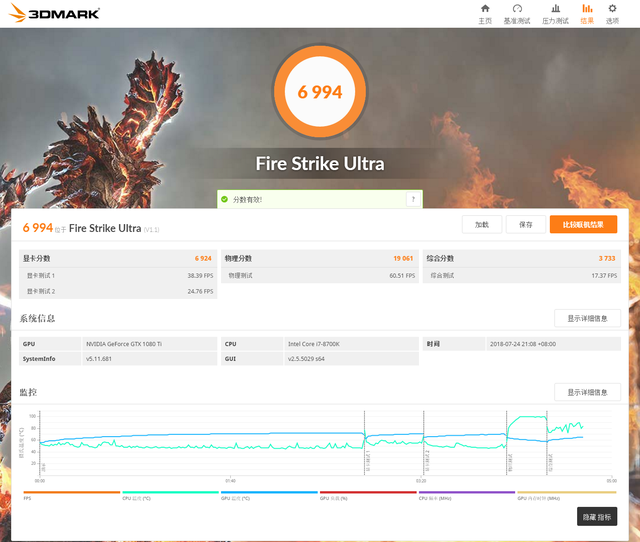This screenshot has height=542, width=640.
Task: Show details button in 系统信息 section
Action: 587,318
